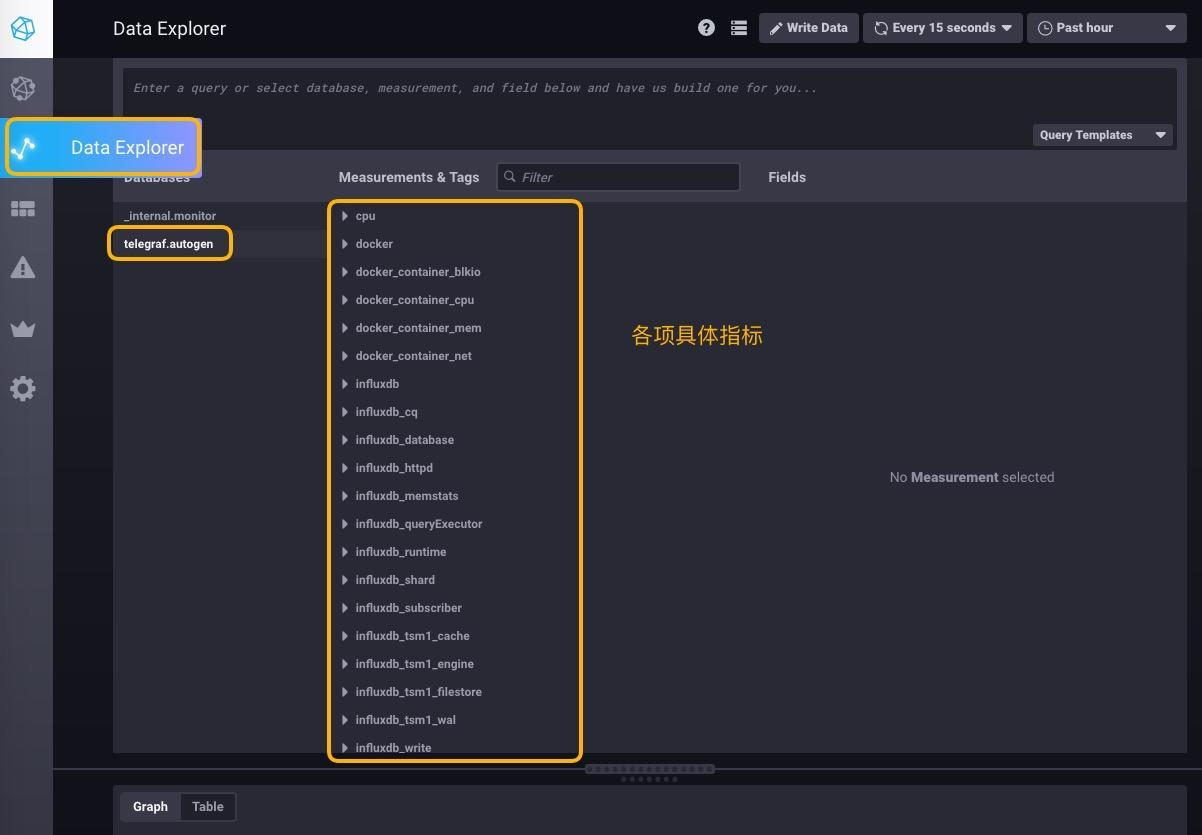Image resolution: width=1202 pixels, height=835 pixels.
Task: Open the Alerting triangle icon
Action: click(23, 267)
